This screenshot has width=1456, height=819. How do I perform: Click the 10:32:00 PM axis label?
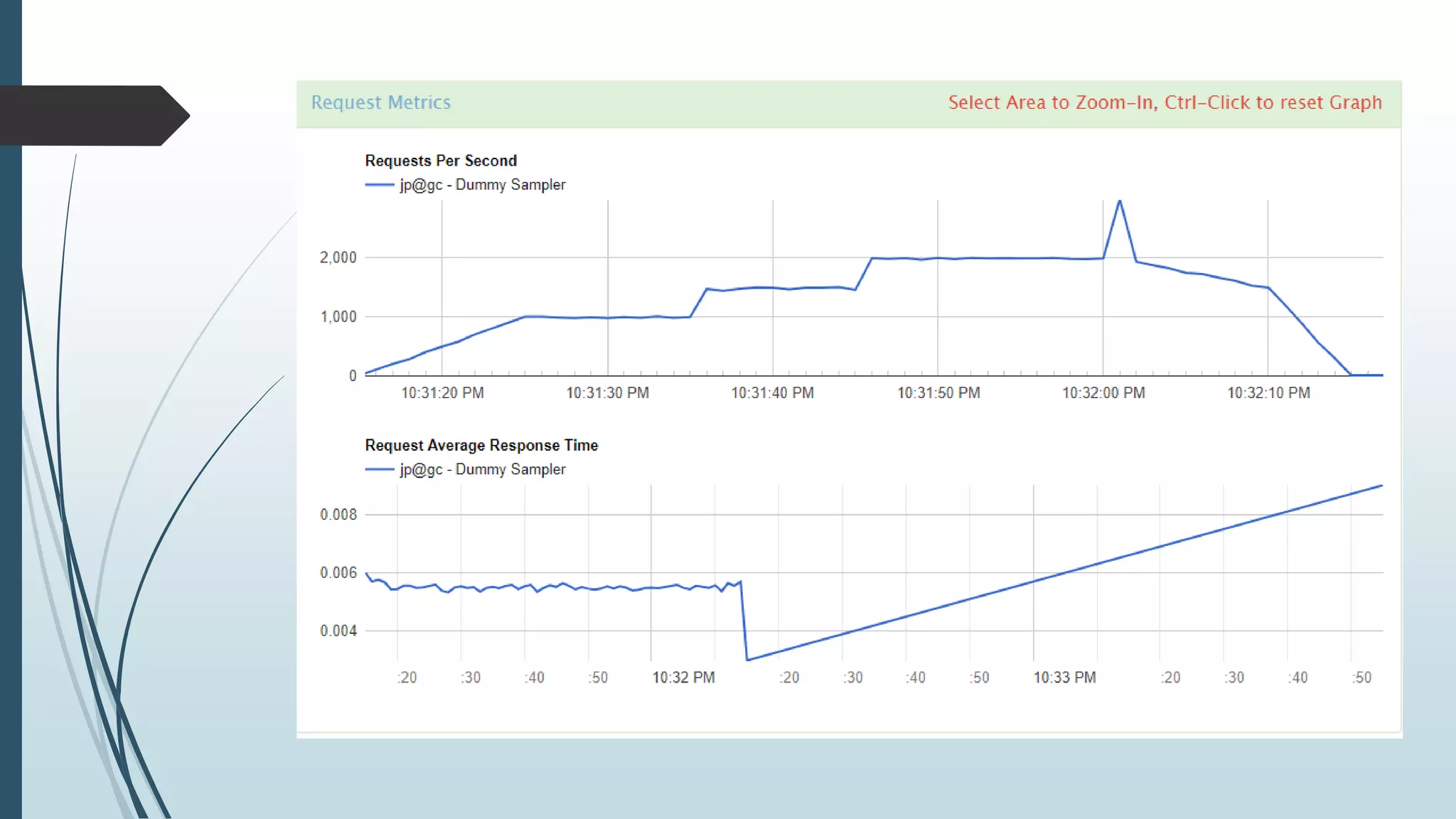[x=1103, y=392]
